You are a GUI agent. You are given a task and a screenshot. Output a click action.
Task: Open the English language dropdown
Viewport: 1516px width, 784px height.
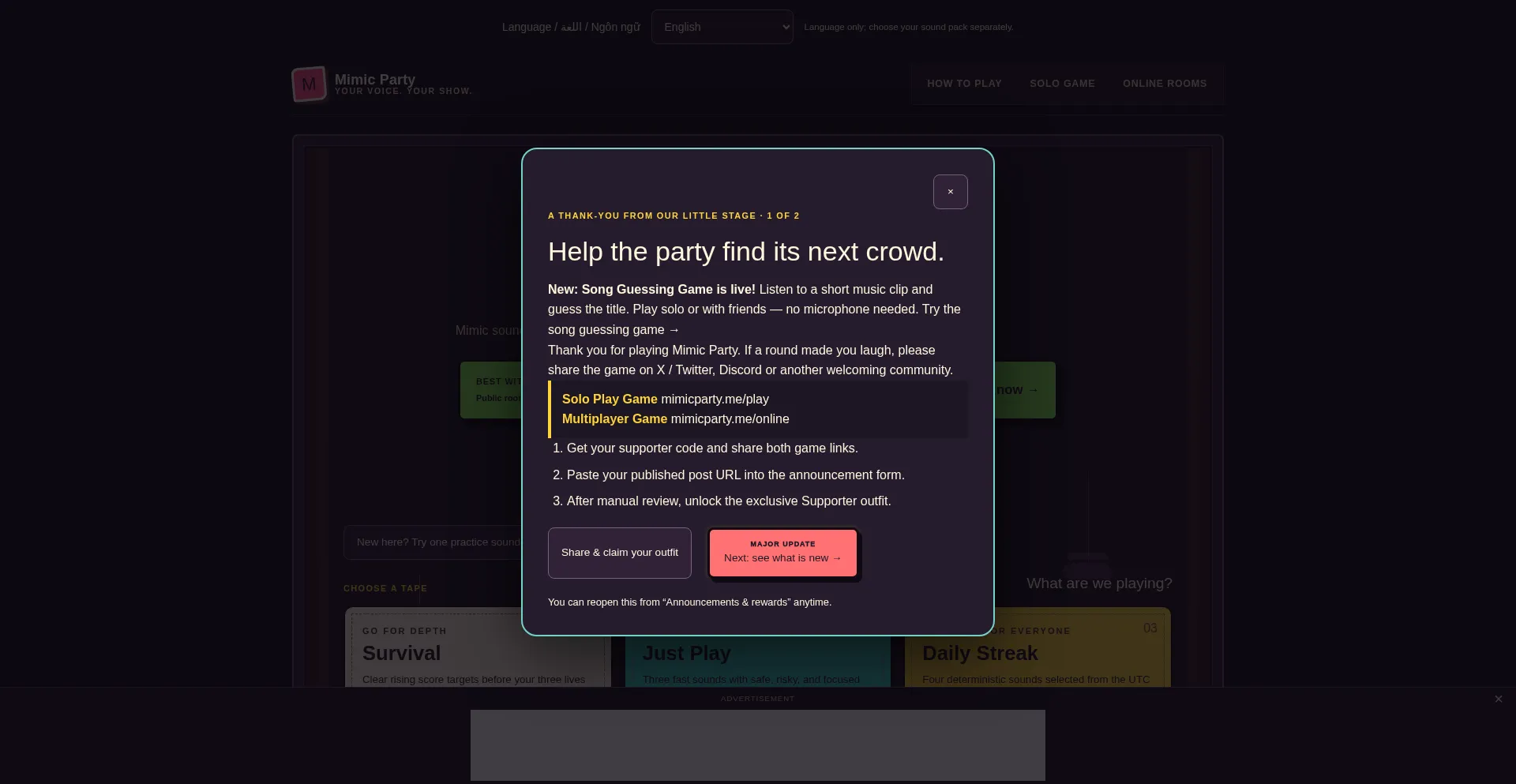pos(722,27)
